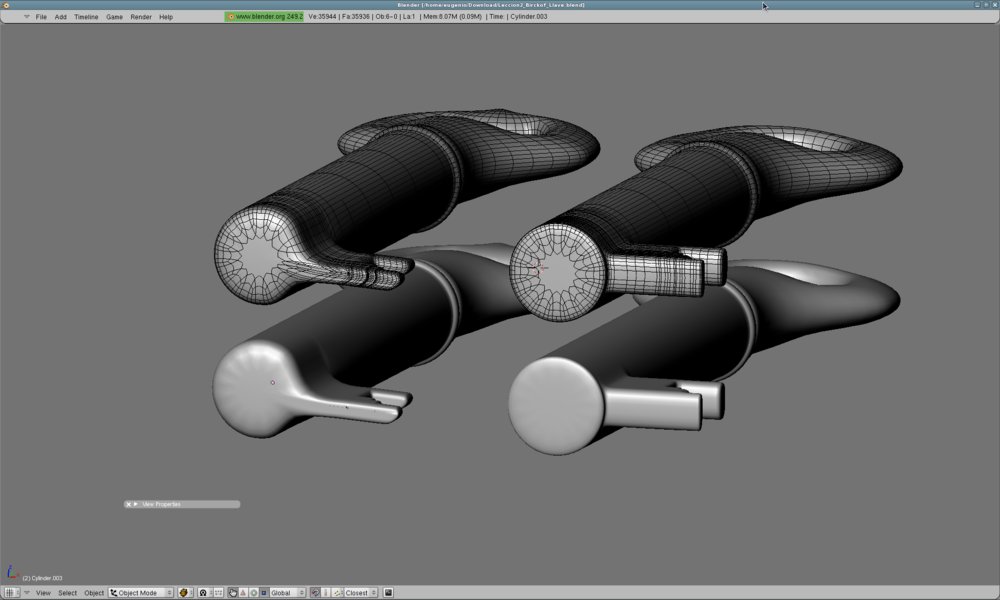Image resolution: width=1000 pixels, height=600 pixels.
Task: Open the 3D View's View menu
Action: (x=43, y=593)
